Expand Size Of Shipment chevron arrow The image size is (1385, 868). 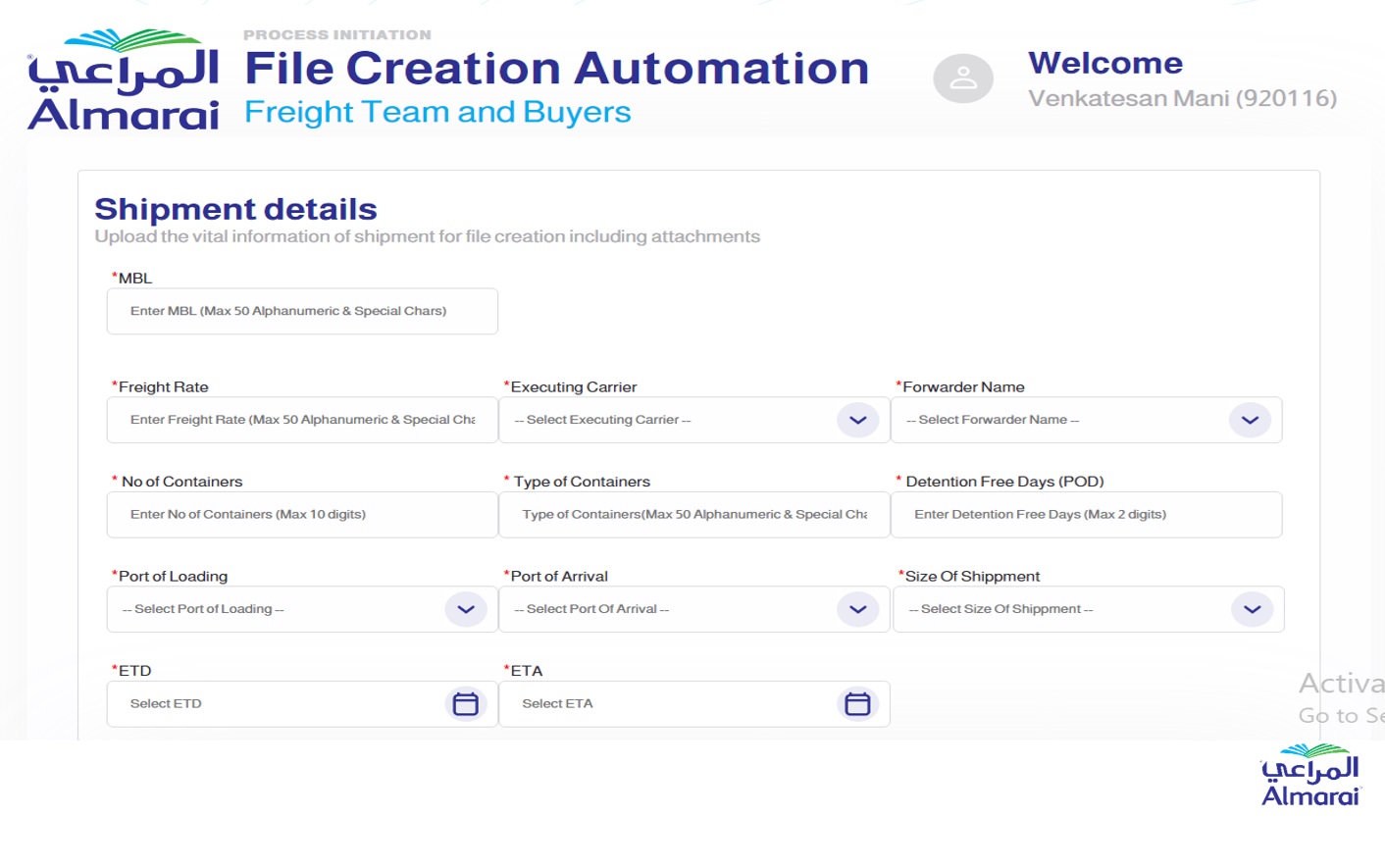[1252, 609]
